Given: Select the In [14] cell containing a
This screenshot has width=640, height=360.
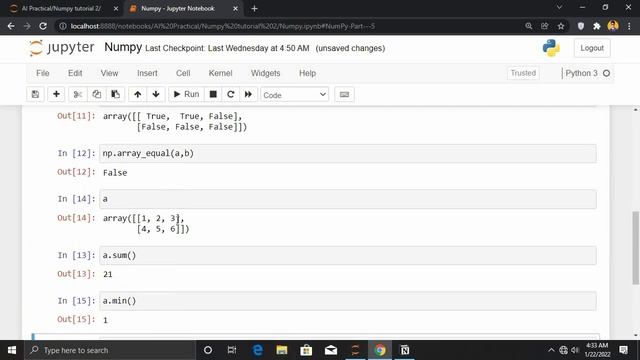Looking at the screenshot, I should tap(348, 199).
